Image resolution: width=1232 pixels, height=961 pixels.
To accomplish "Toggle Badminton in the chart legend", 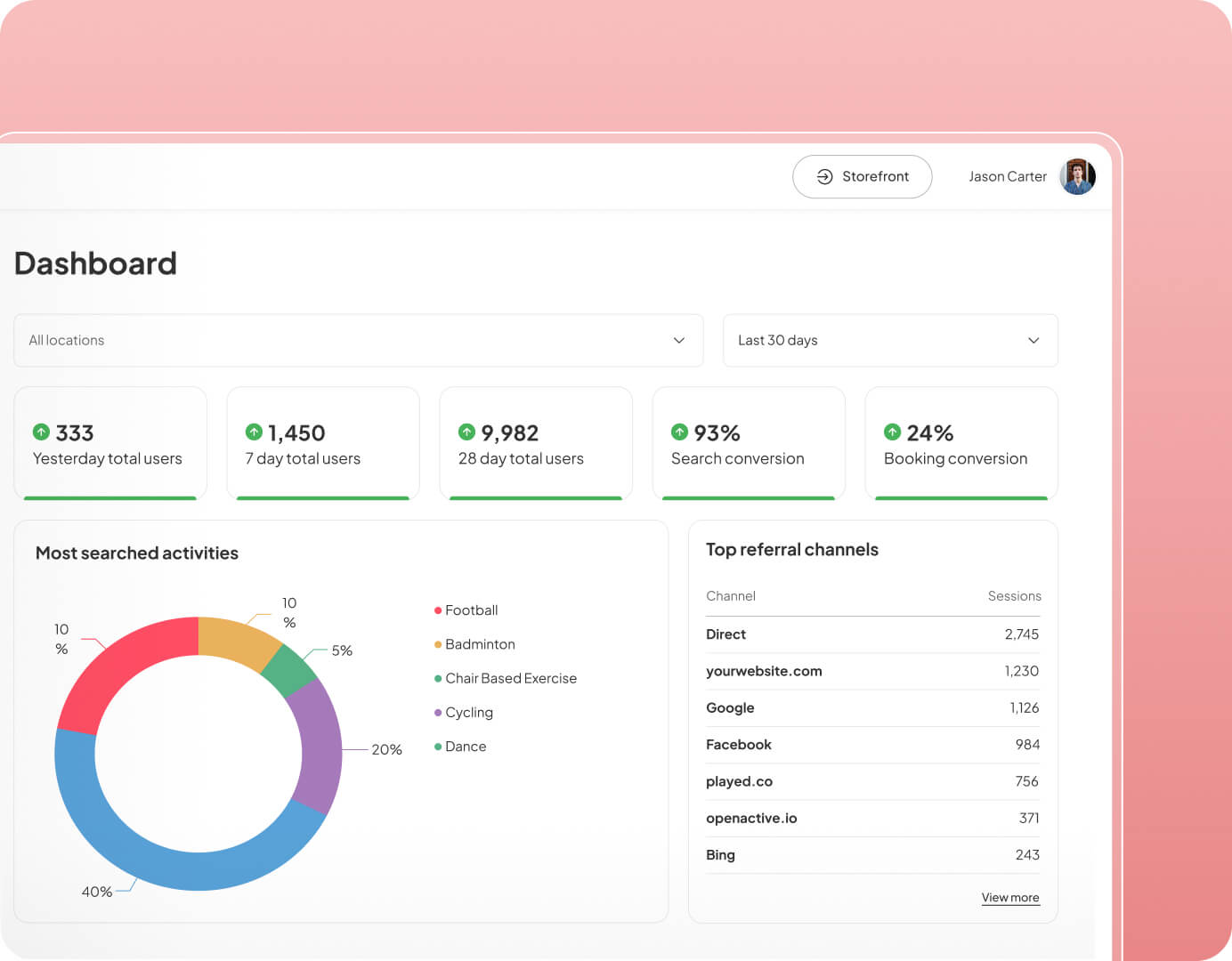I will click(479, 644).
